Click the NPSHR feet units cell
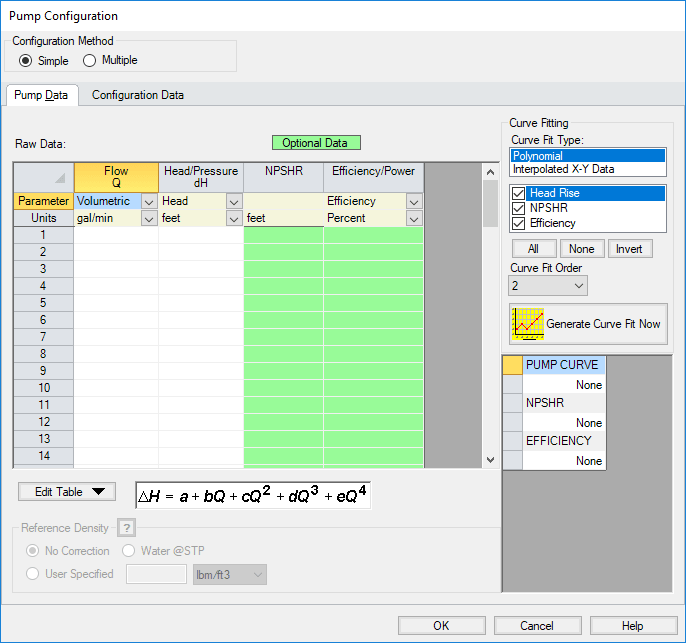Image resolution: width=686 pixels, height=643 pixels. click(284, 218)
